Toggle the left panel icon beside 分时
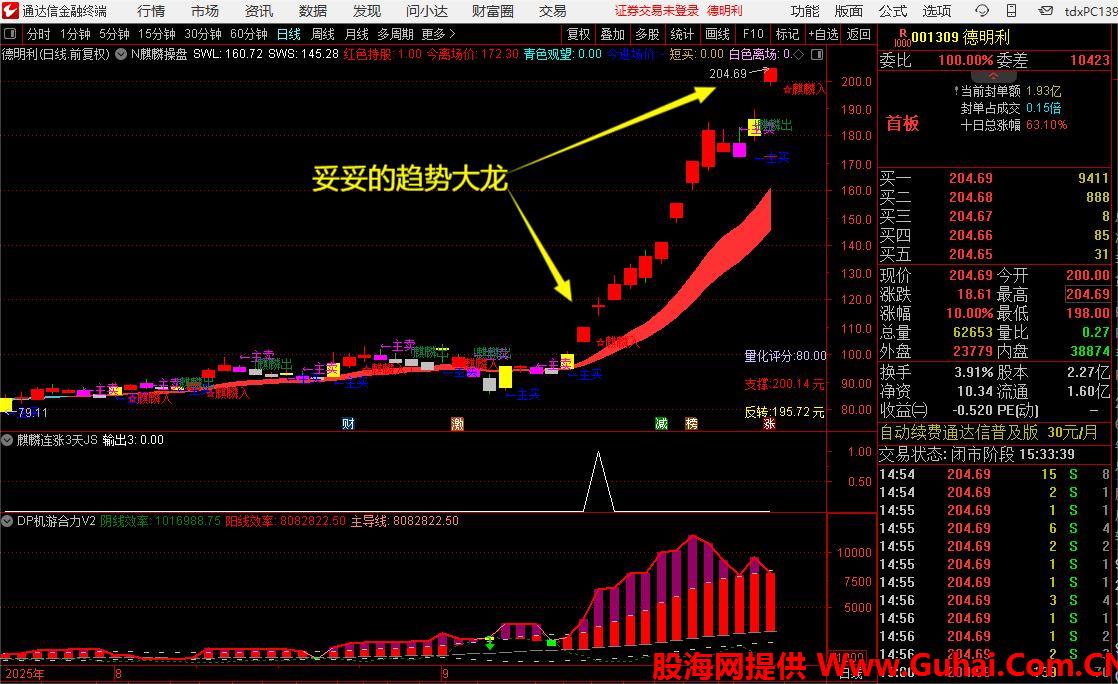Image resolution: width=1118 pixels, height=684 pixels. point(10,34)
